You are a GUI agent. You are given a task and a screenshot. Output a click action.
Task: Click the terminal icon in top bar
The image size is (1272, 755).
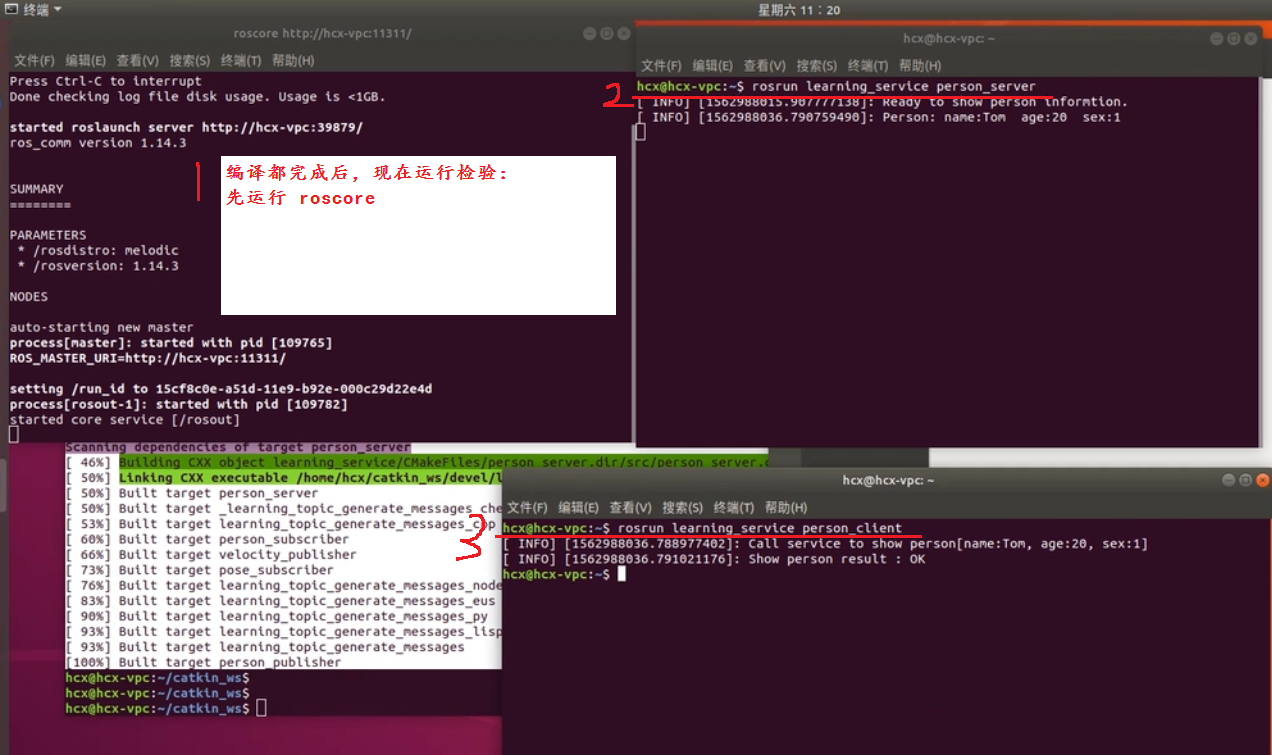11,9
